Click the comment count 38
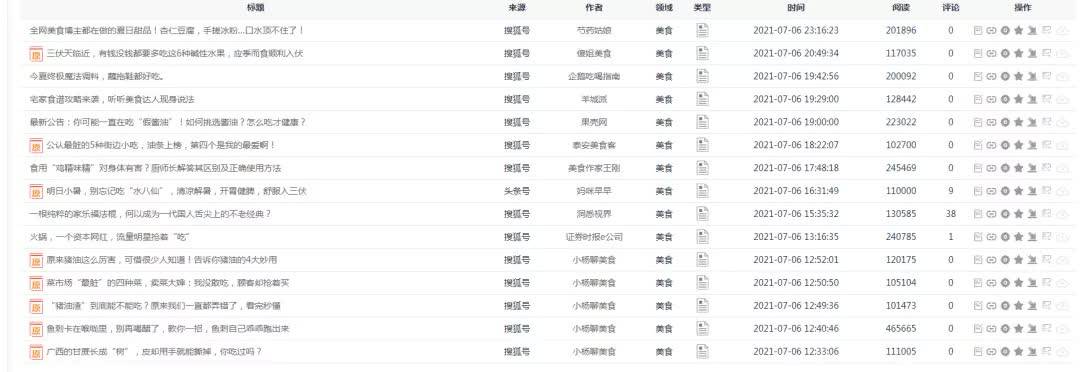The width and height of the screenshot is (1080, 372). coord(951,214)
